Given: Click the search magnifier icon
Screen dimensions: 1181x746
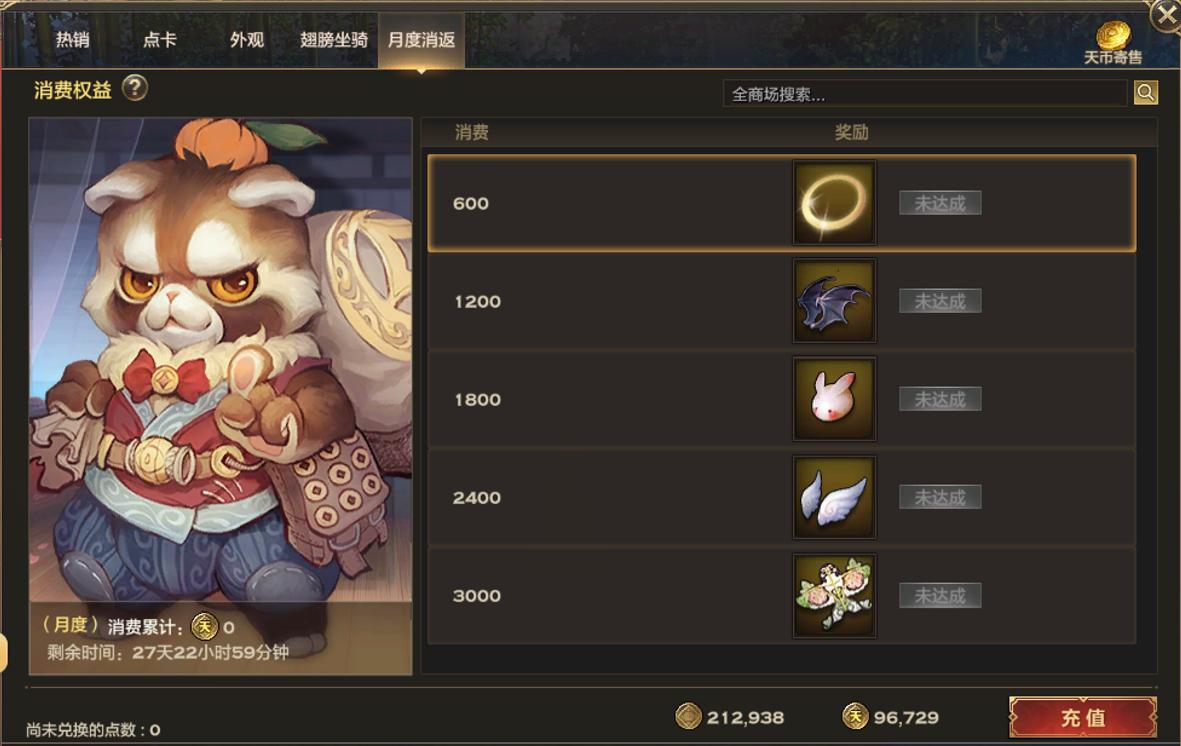Looking at the screenshot, I should pos(1146,93).
